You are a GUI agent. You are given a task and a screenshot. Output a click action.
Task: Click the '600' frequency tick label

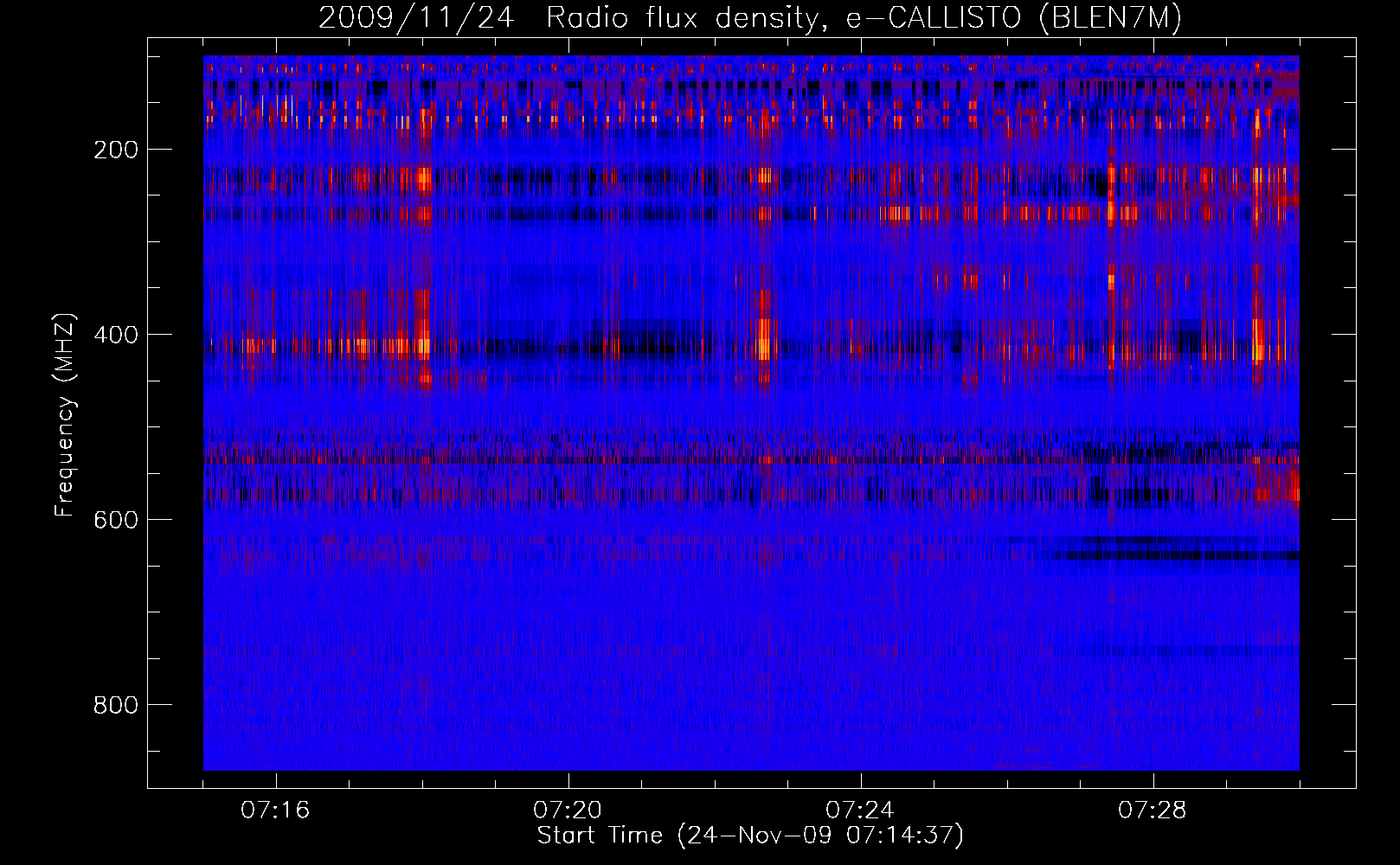116,520
